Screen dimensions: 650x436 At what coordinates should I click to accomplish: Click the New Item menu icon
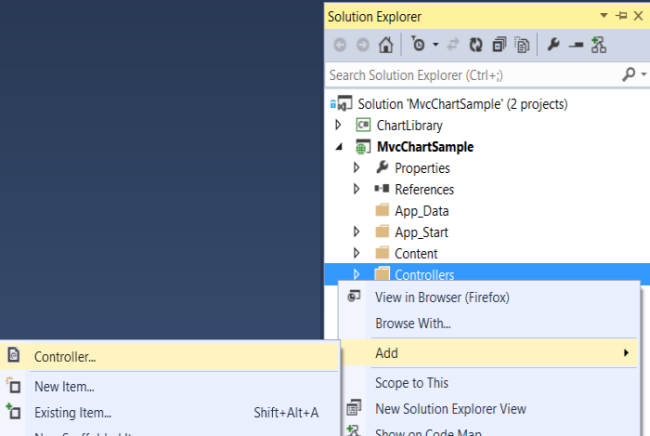[14, 385]
